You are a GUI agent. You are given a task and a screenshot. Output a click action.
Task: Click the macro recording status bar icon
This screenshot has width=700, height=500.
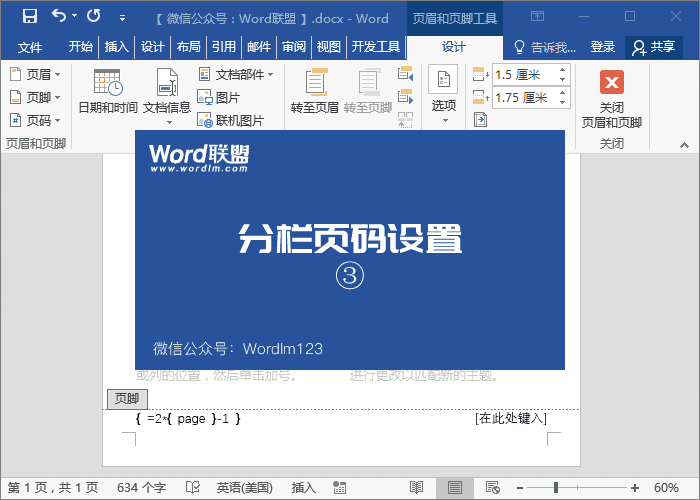(340, 488)
